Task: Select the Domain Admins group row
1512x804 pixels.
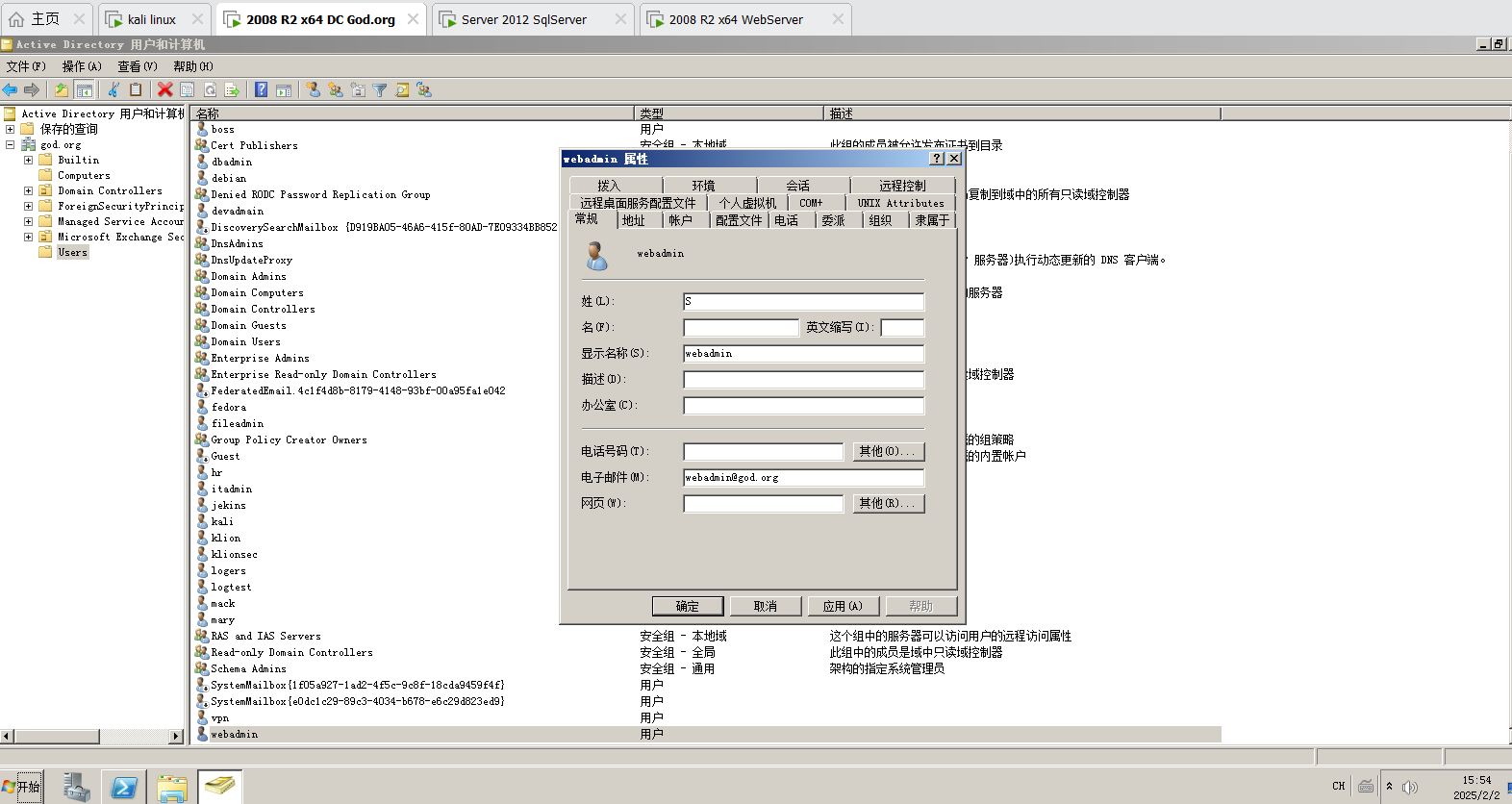Action: [x=248, y=276]
